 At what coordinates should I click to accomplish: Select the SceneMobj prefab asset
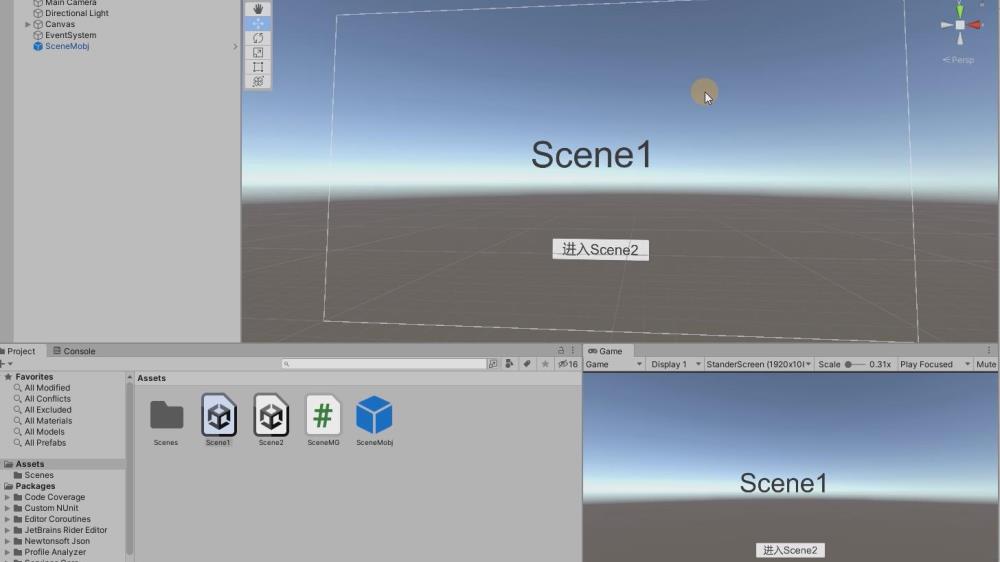(374, 416)
